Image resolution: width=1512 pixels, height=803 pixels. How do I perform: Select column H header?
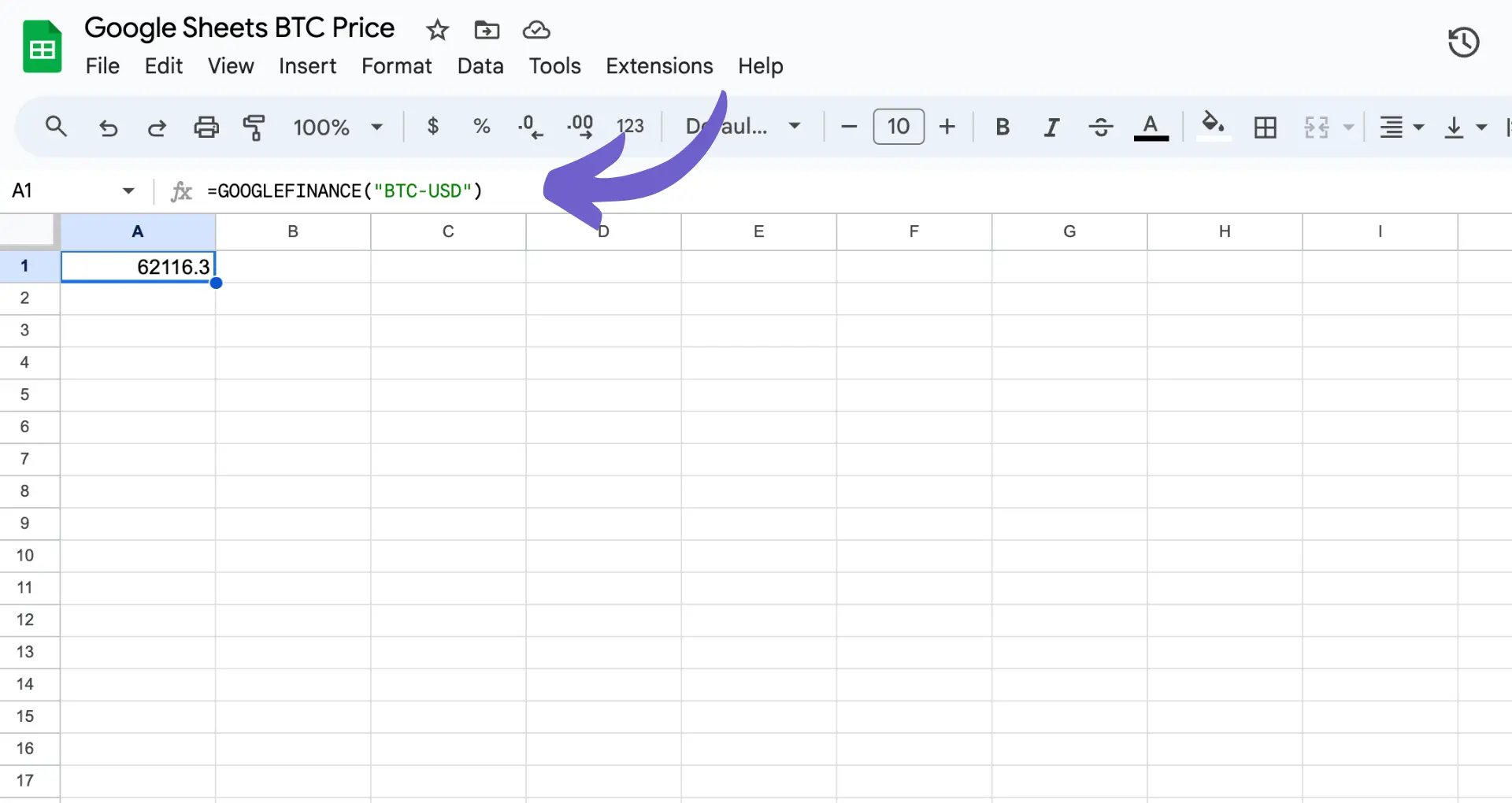tap(1225, 231)
